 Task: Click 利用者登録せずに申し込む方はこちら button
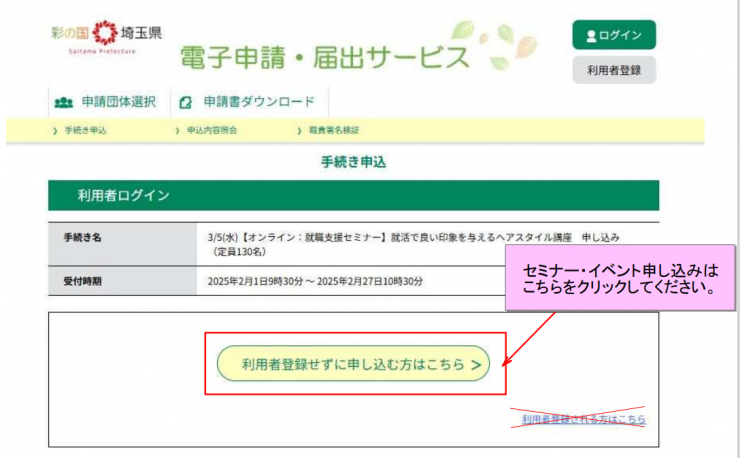tap(353, 364)
